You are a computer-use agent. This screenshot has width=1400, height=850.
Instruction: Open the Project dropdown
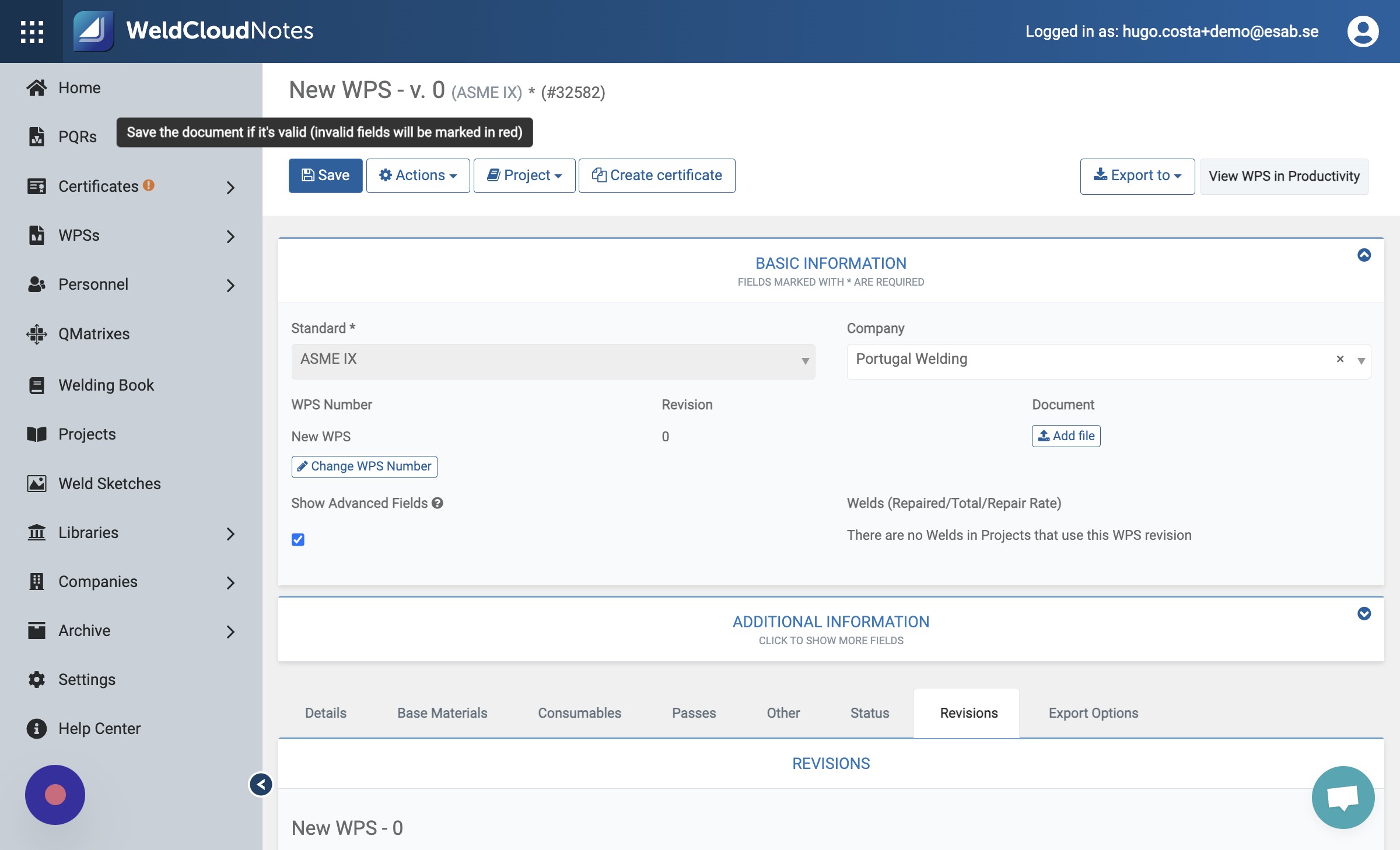[524, 175]
